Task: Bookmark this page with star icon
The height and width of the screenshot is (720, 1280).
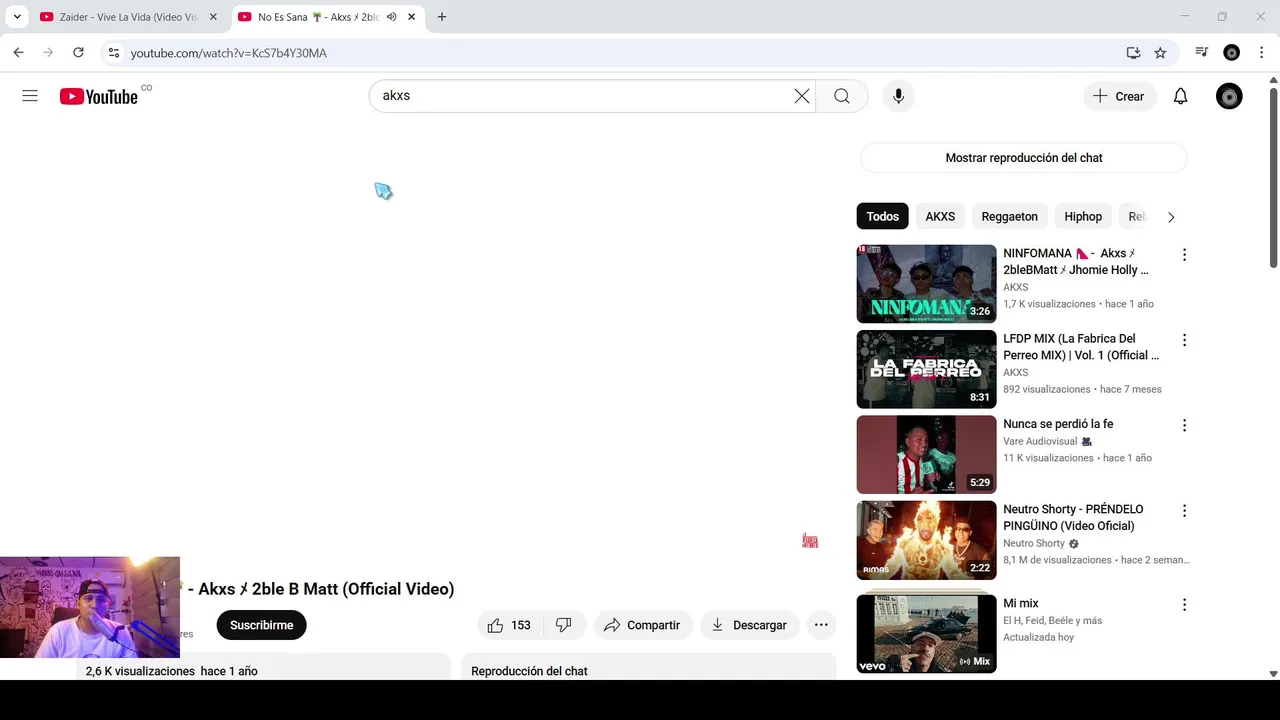Action: coord(1160,52)
